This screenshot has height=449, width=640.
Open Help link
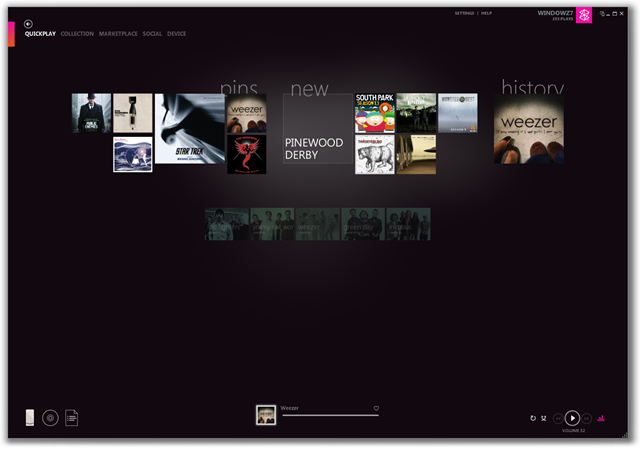(x=486, y=13)
